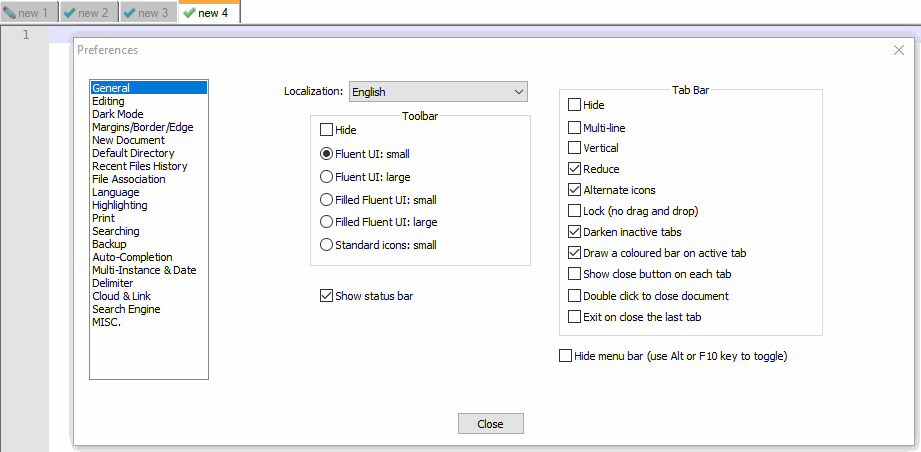Close the Preferences dialog with the X icon
Screen dimensions: 921x452
click(898, 50)
